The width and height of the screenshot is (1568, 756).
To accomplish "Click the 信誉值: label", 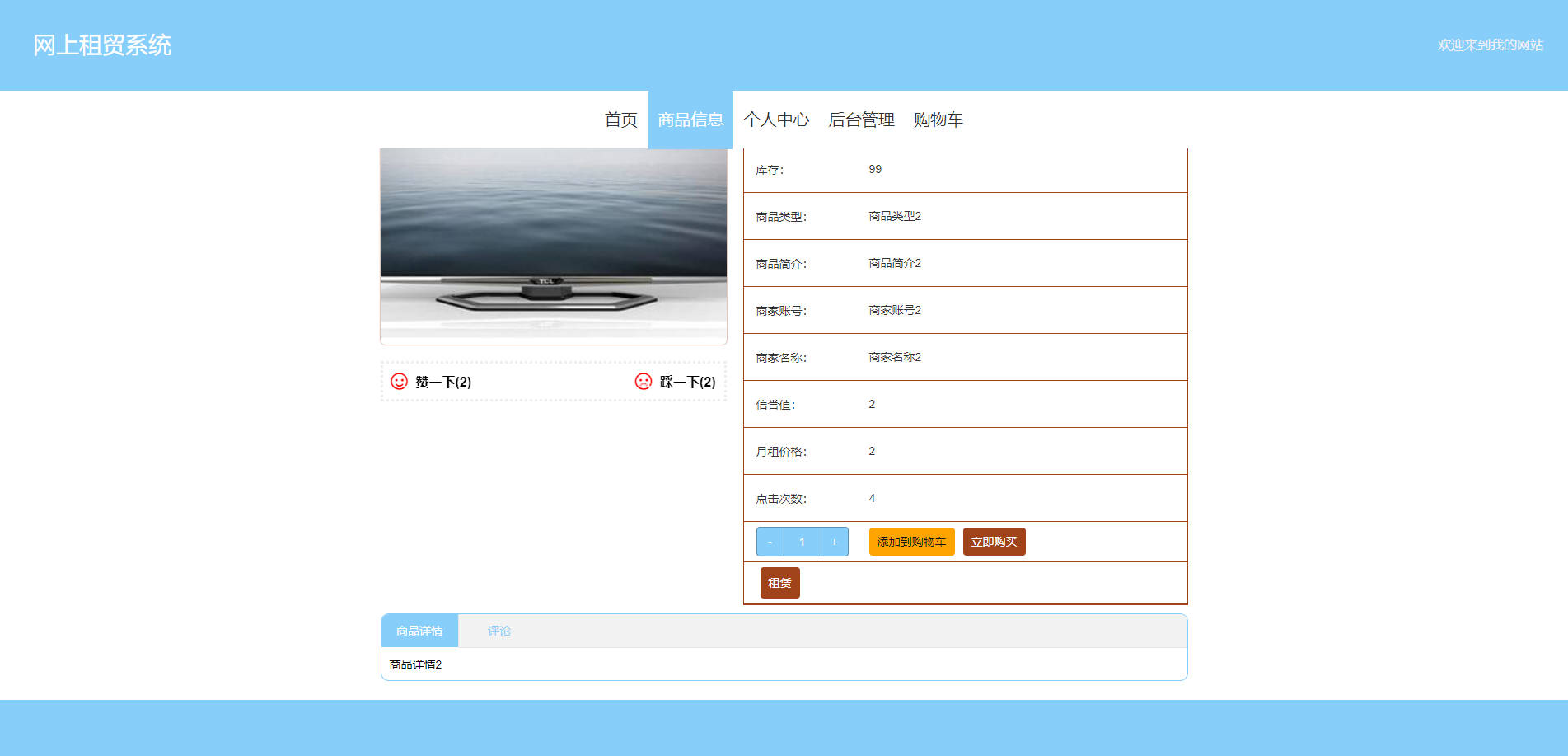I will [x=775, y=405].
